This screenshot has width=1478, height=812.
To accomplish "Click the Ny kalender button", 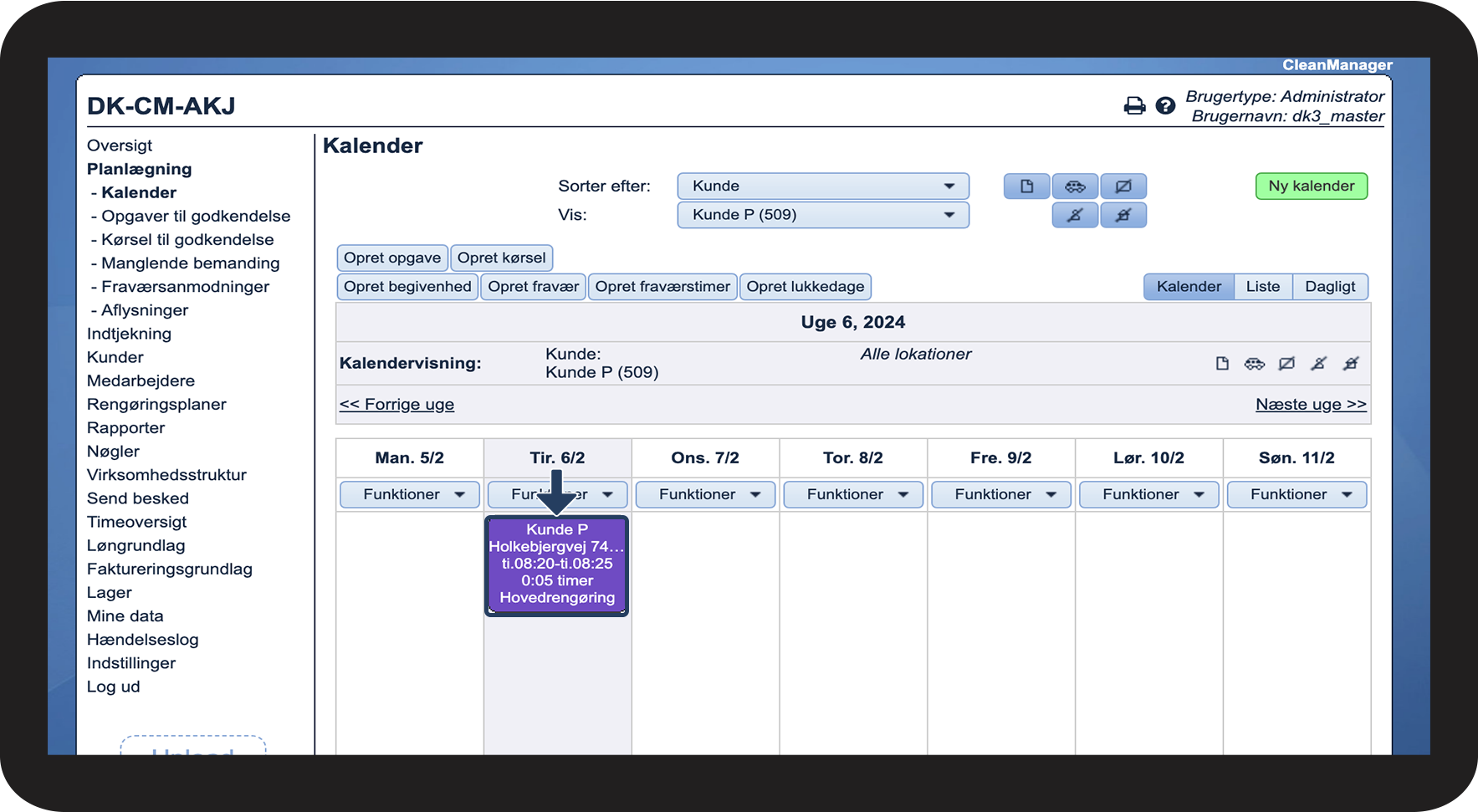I will click(x=1312, y=186).
